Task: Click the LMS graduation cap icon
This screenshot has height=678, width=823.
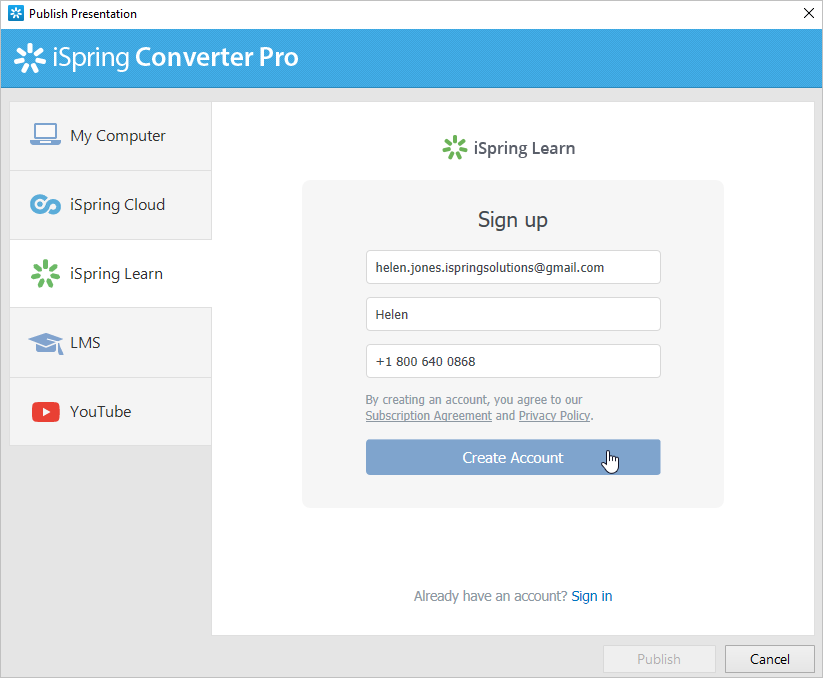Action: click(x=46, y=343)
